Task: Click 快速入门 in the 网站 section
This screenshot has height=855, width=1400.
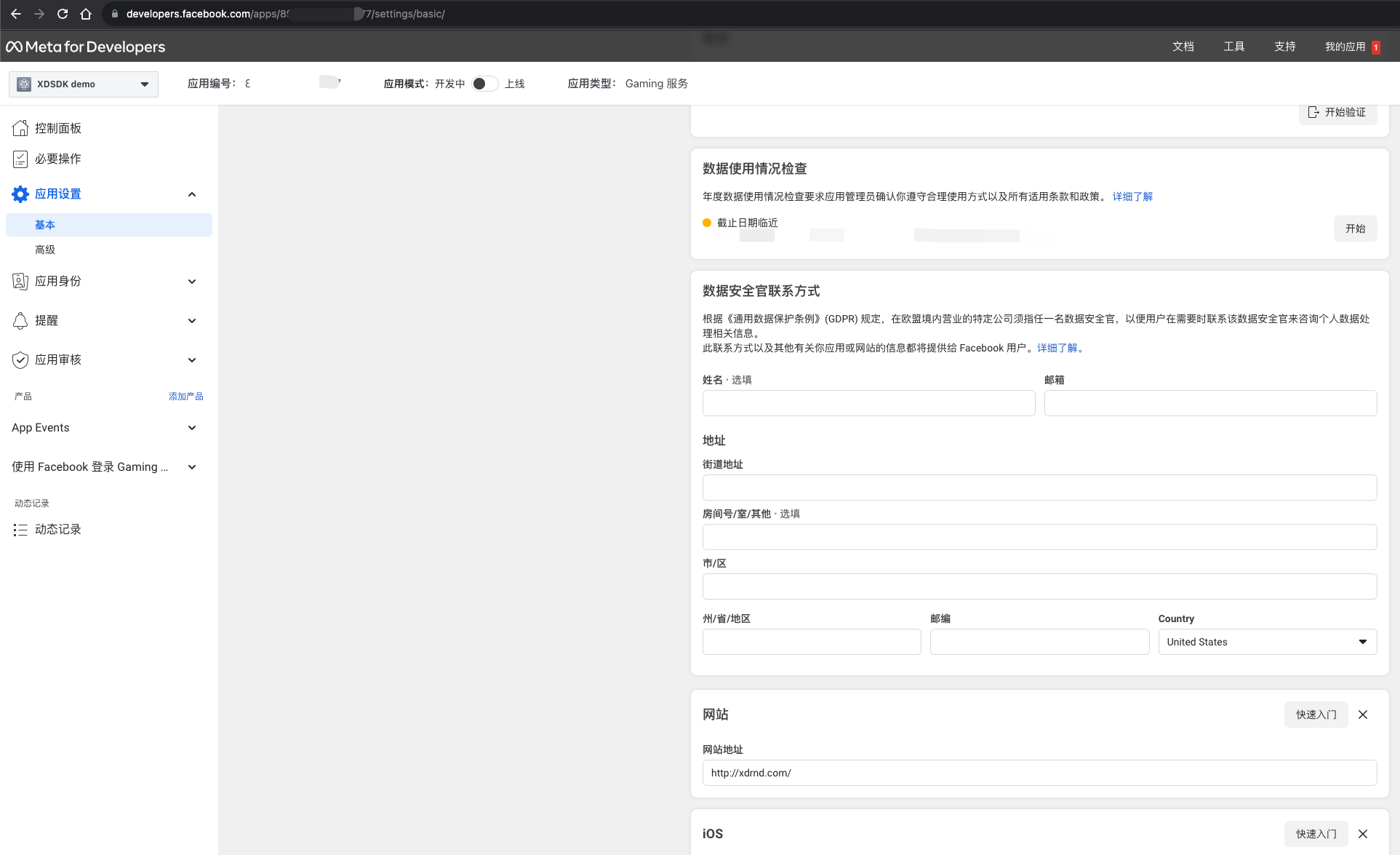Action: (x=1316, y=715)
